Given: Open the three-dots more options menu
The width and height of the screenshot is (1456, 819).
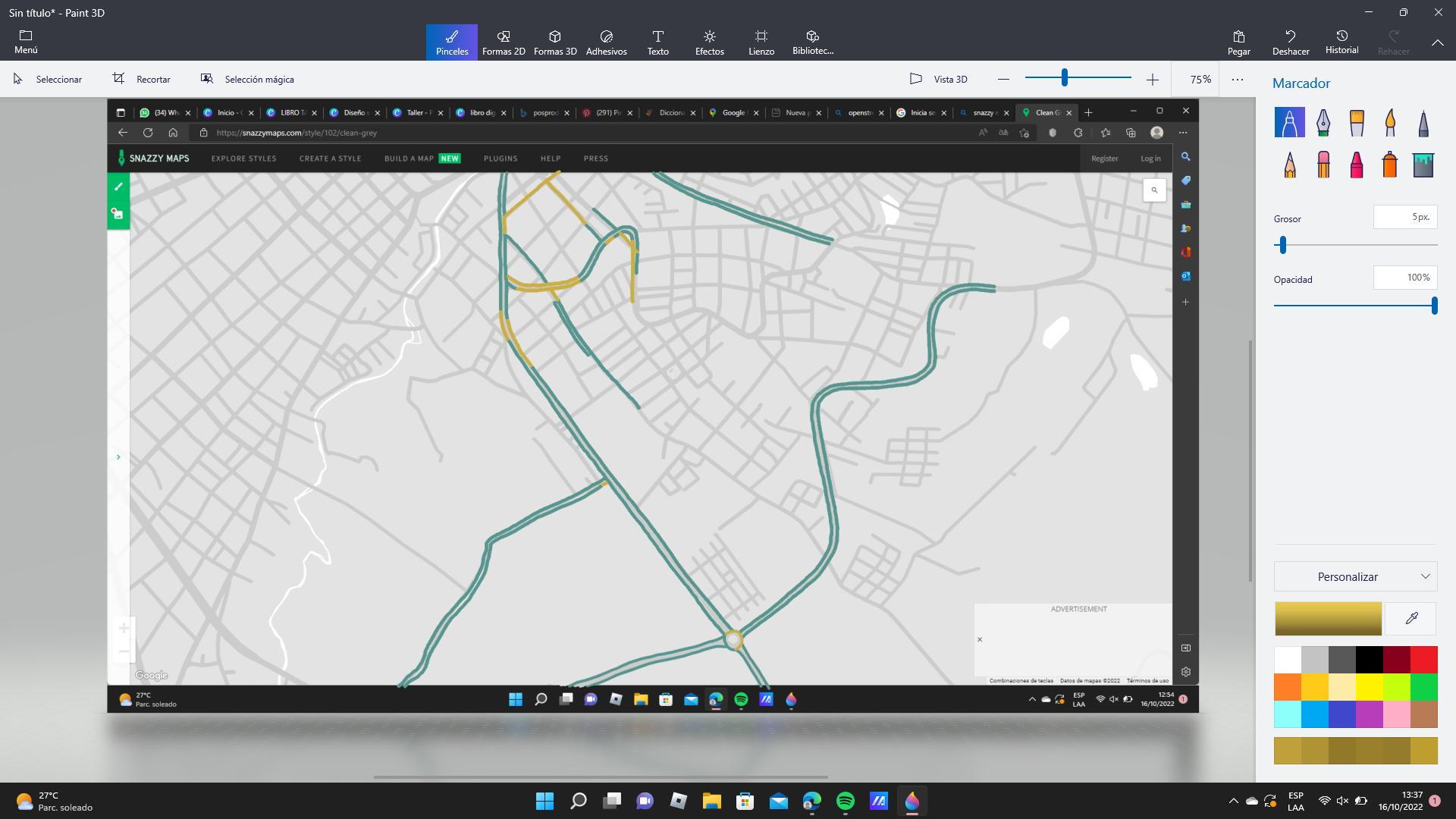Looking at the screenshot, I should pos(1238,79).
